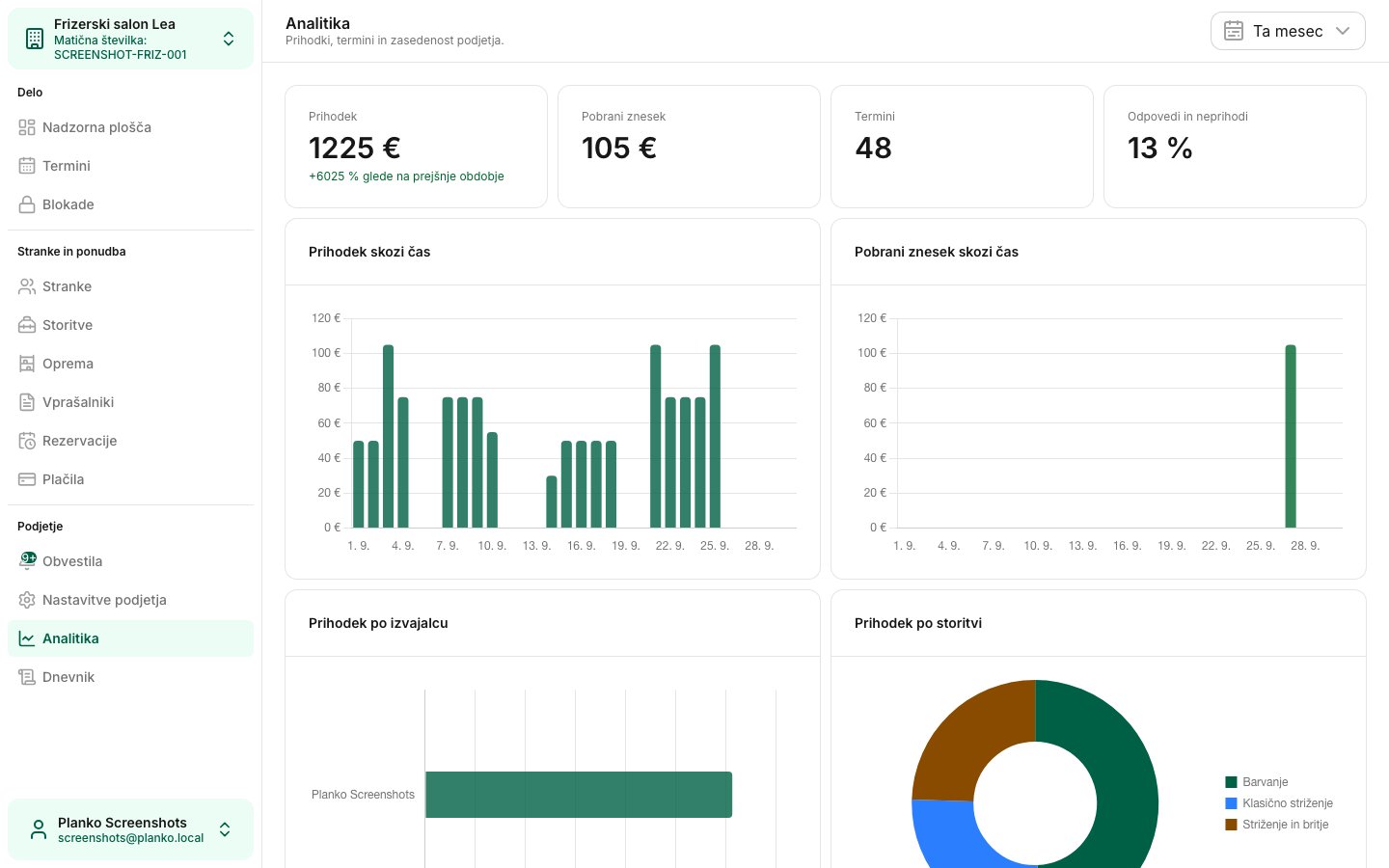Click the Dnevnik log icon
This screenshot has height=868, width=1389.
coord(27,677)
